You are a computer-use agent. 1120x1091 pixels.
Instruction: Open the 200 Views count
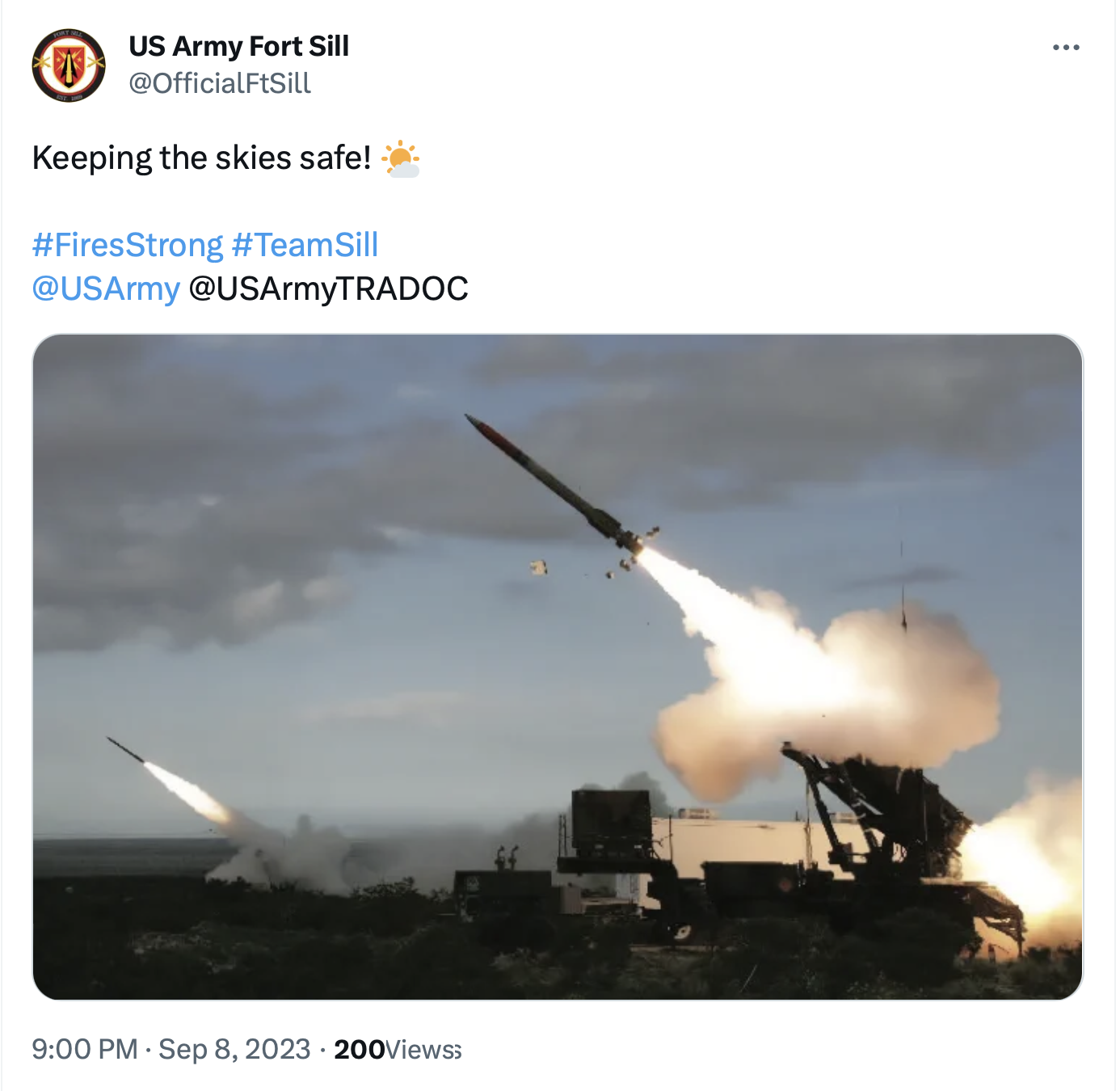pyautogui.click(x=398, y=1049)
